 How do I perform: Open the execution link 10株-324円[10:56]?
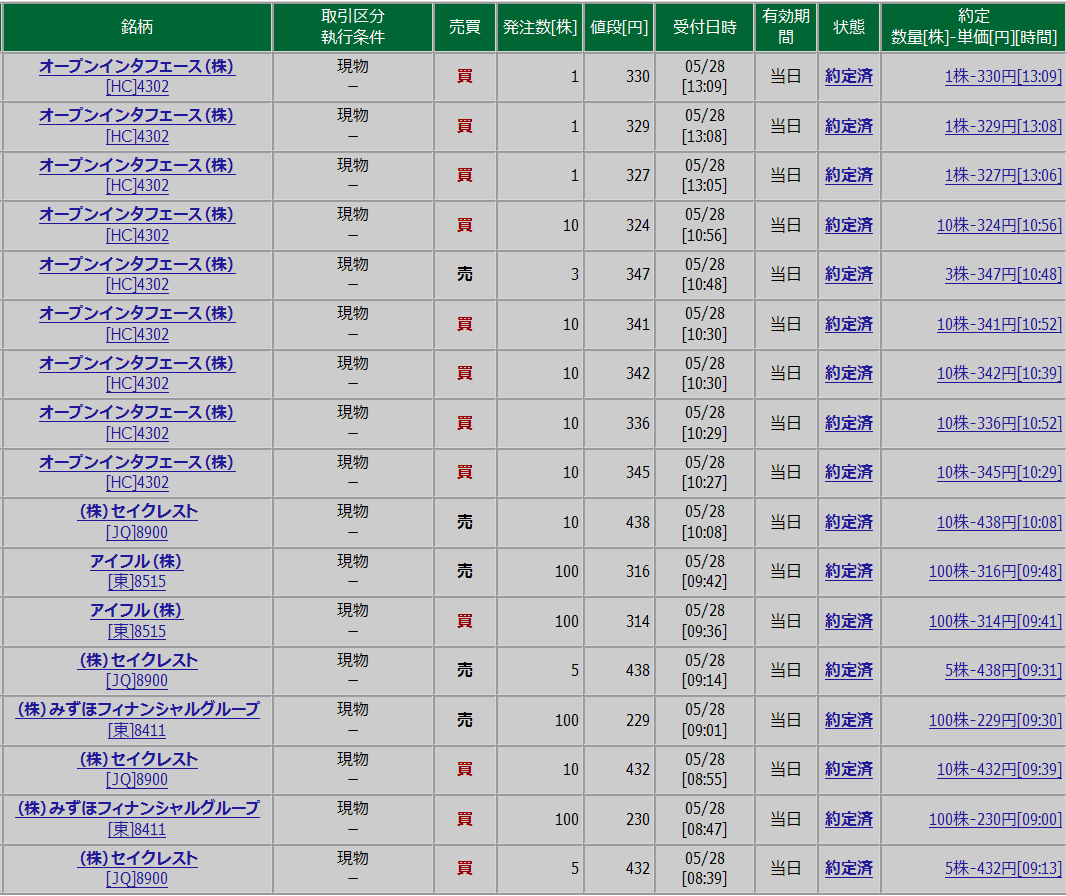click(x=999, y=225)
